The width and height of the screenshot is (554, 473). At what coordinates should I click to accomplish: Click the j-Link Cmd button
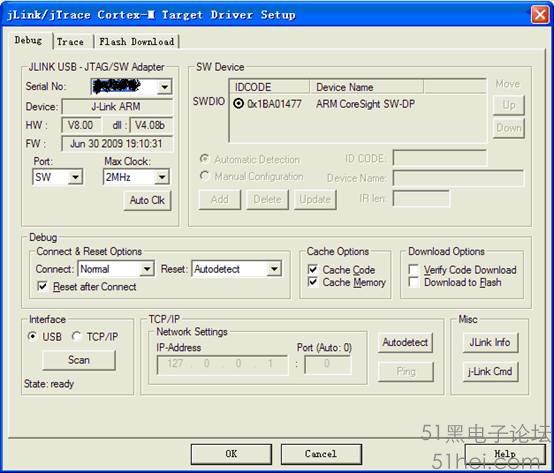490,371
